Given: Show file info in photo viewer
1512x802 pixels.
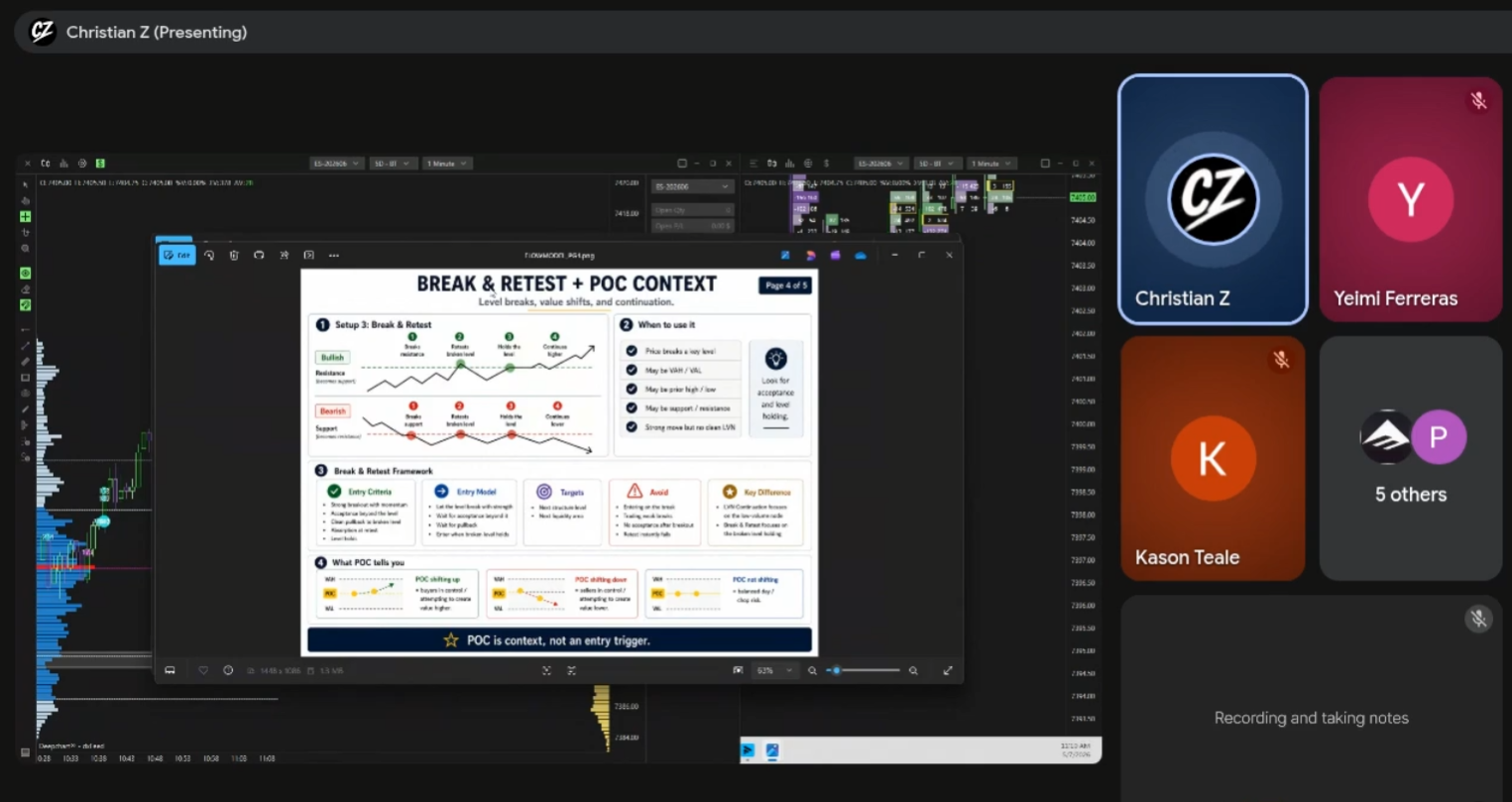Looking at the screenshot, I should [x=228, y=670].
